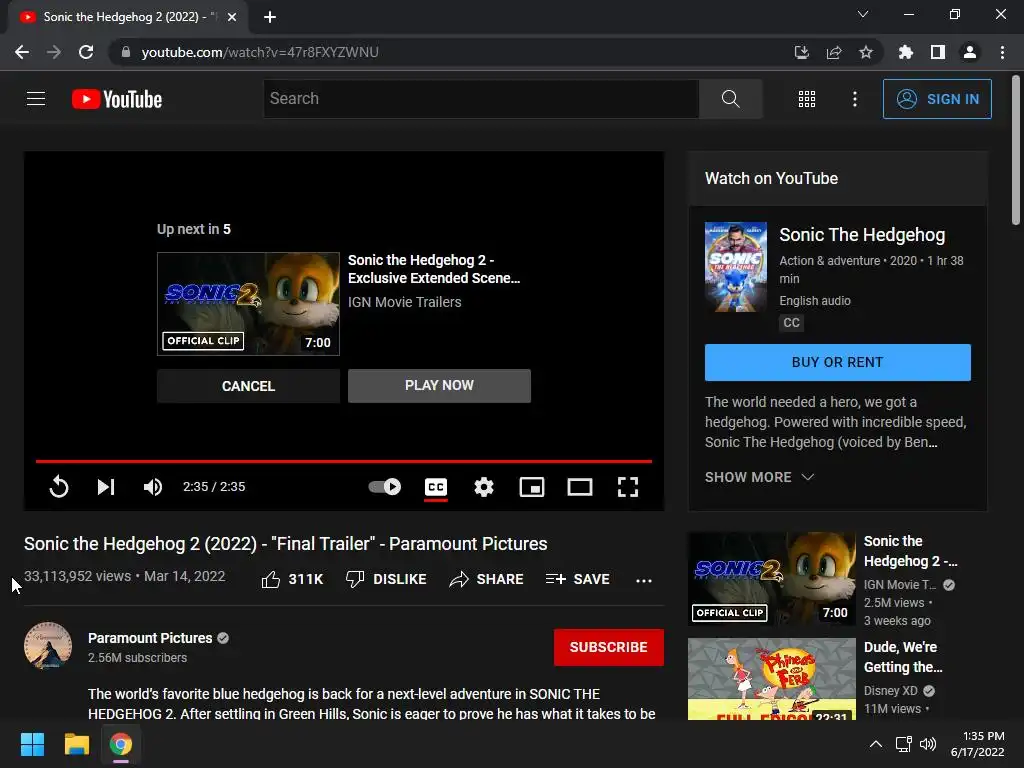The height and width of the screenshot is (768, 1024).
Task: Skip to next video
Action: click(106, 487)
